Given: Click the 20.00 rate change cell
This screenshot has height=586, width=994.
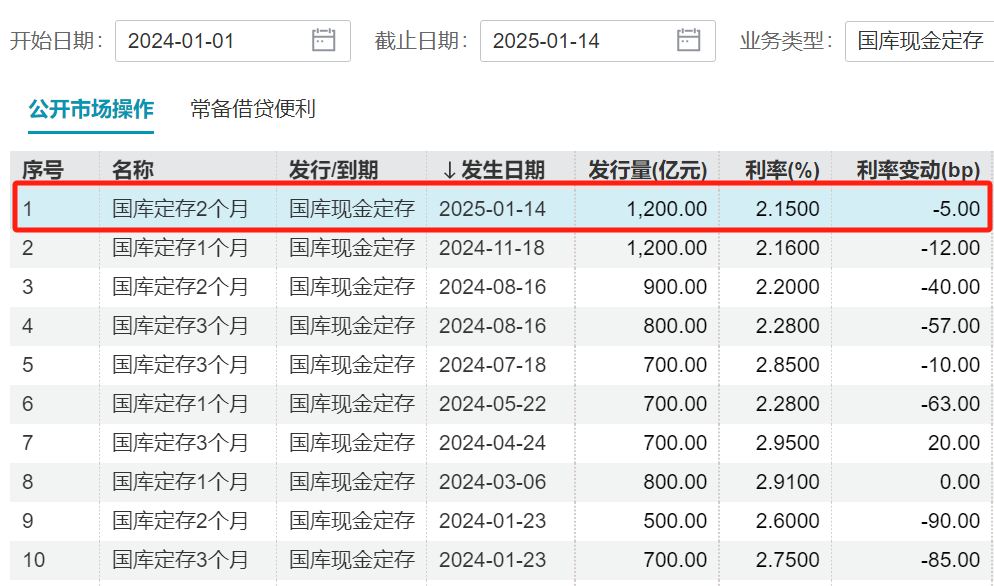Looking at the screenshot, I should [x=955, y=443].
